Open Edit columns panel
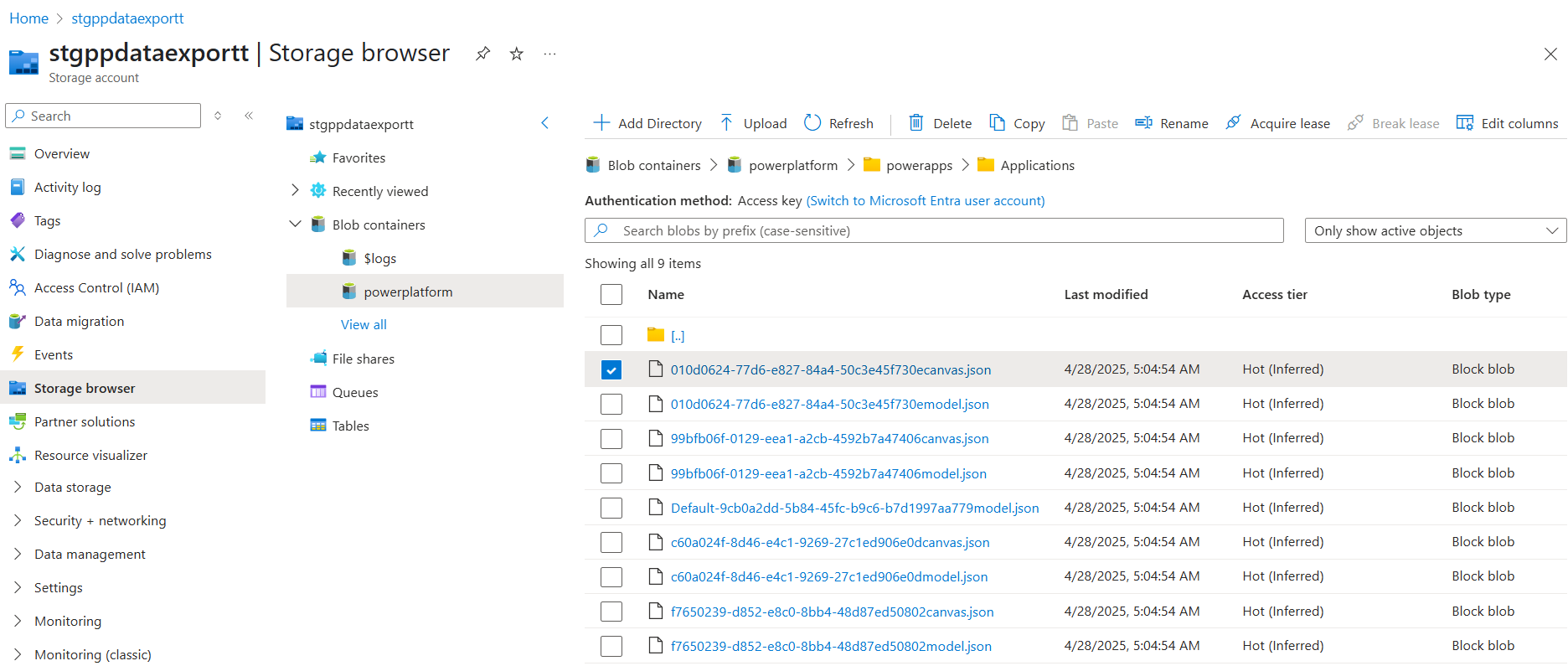The height and width of the screenshot is (666, 1568). (1508, 123)
